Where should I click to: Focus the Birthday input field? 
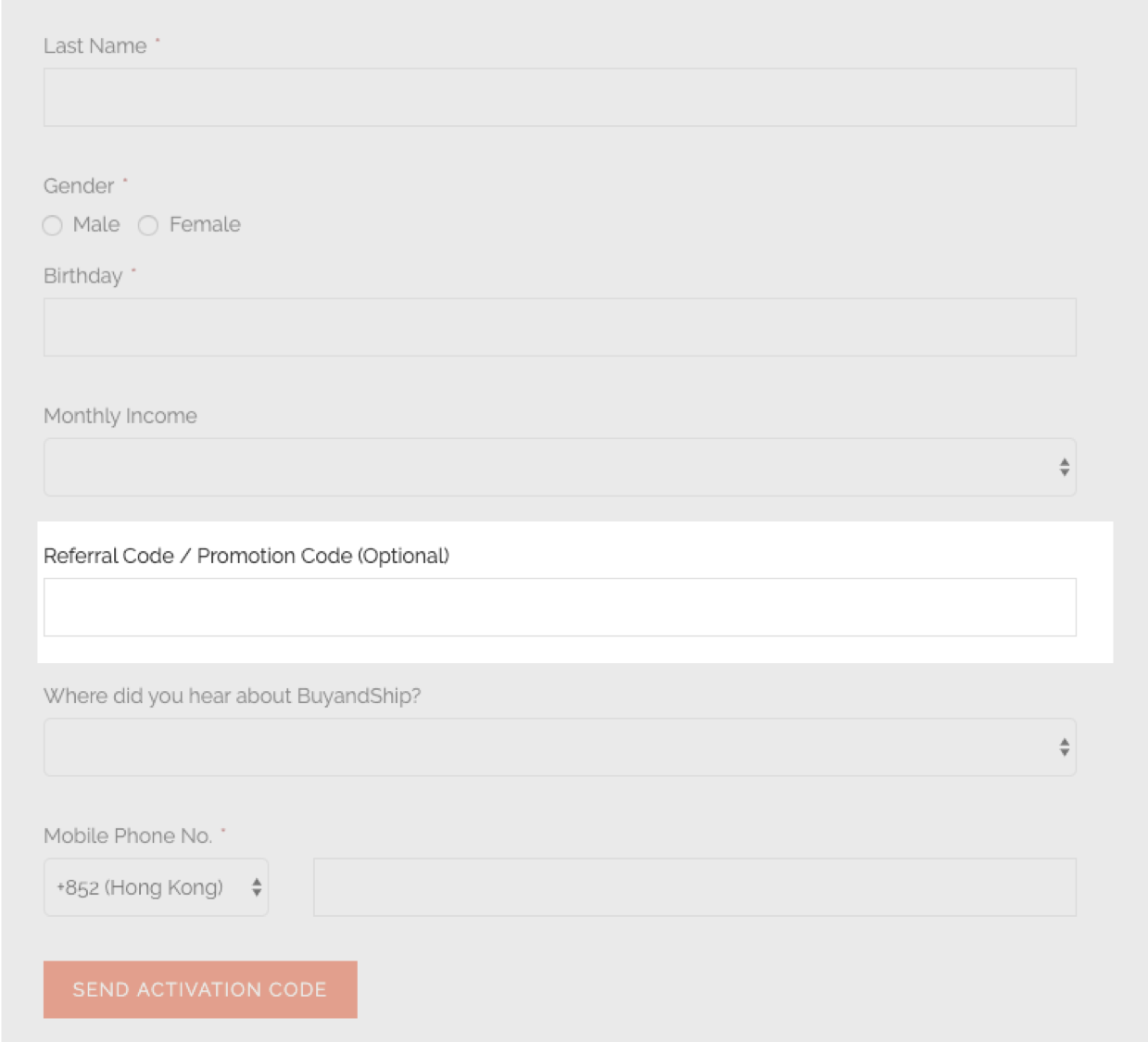[x=560, y=327]
